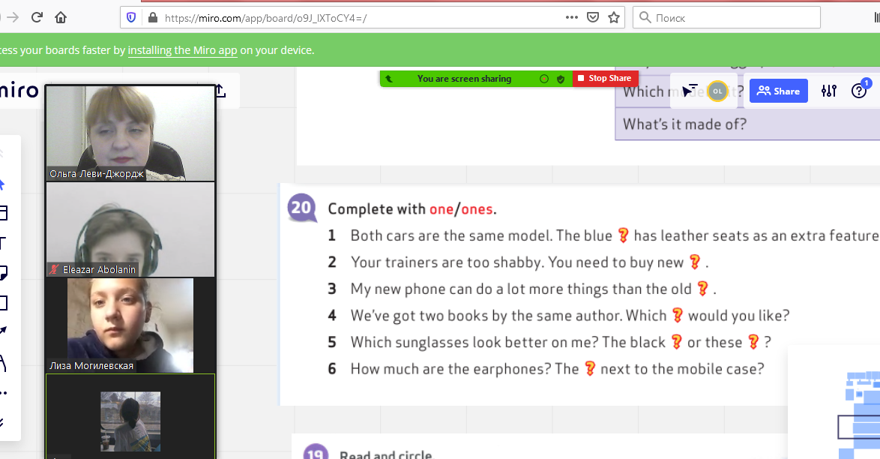Screen dimensions: 880x459
Task: Click the blue Share button
Action: (x=778, y=91)
